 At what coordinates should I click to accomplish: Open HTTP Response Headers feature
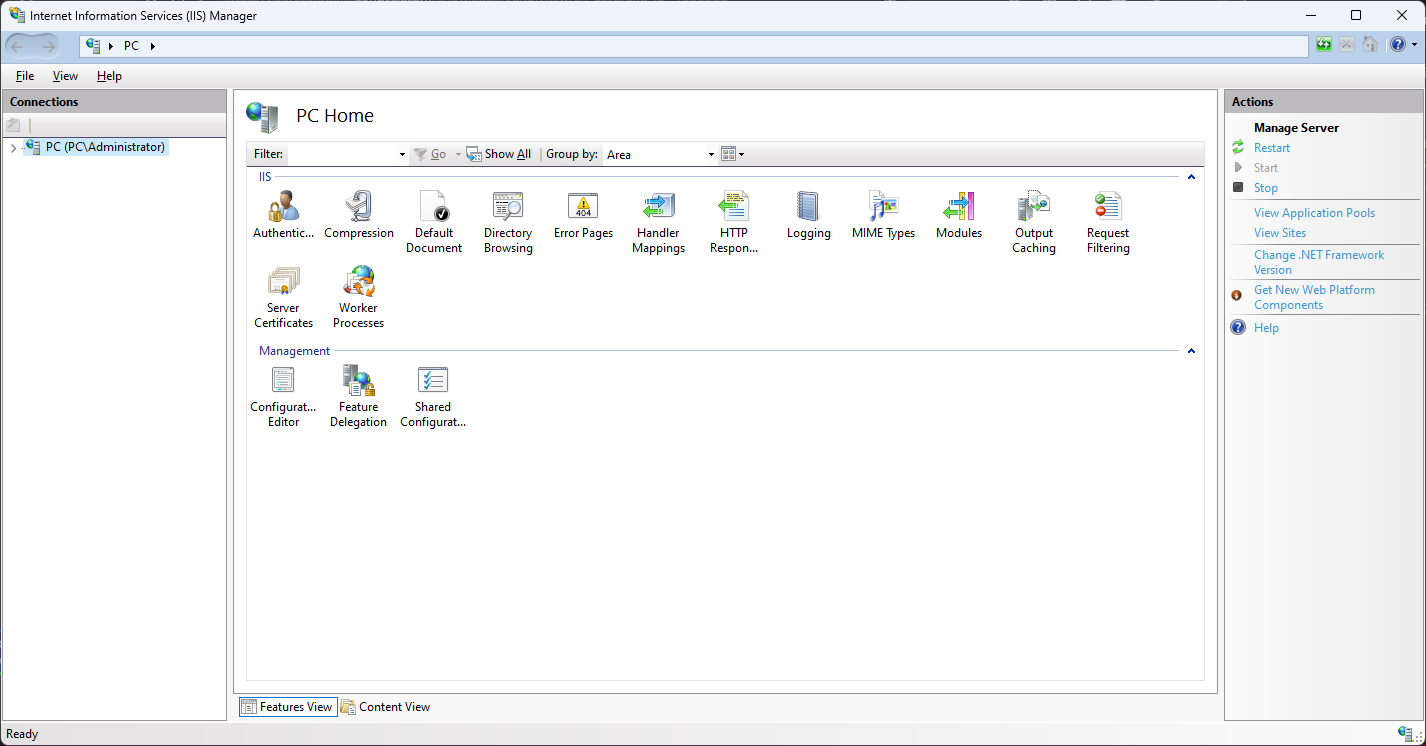[x=734, y=222]
